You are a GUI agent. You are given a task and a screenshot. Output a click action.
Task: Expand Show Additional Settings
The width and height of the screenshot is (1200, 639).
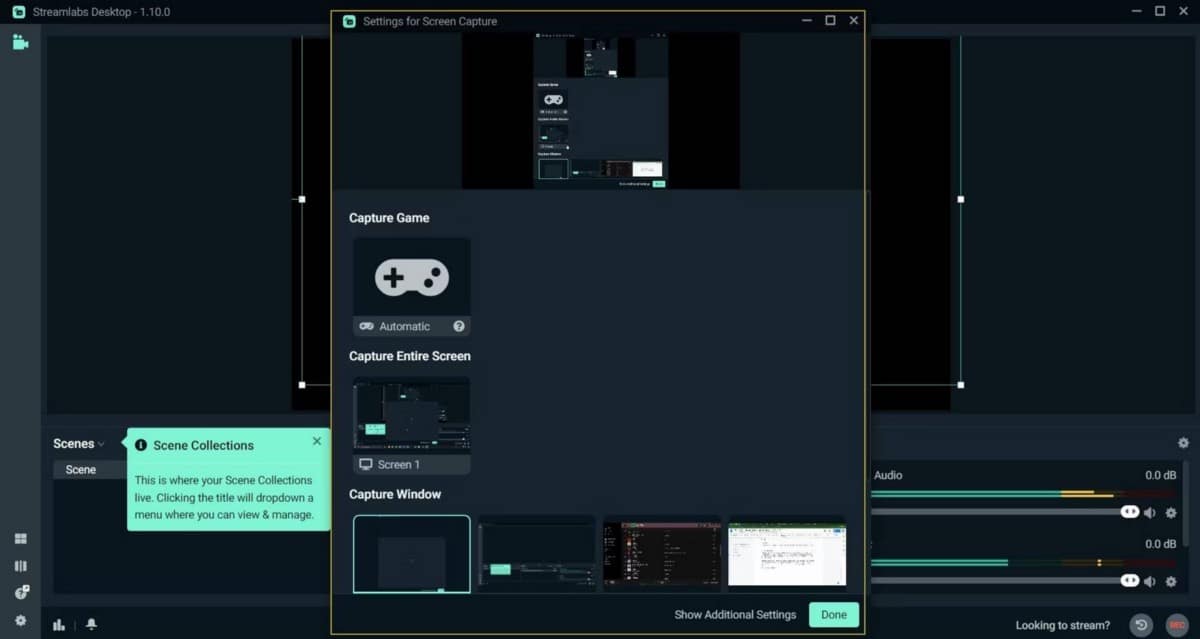(x=735, y=615)
